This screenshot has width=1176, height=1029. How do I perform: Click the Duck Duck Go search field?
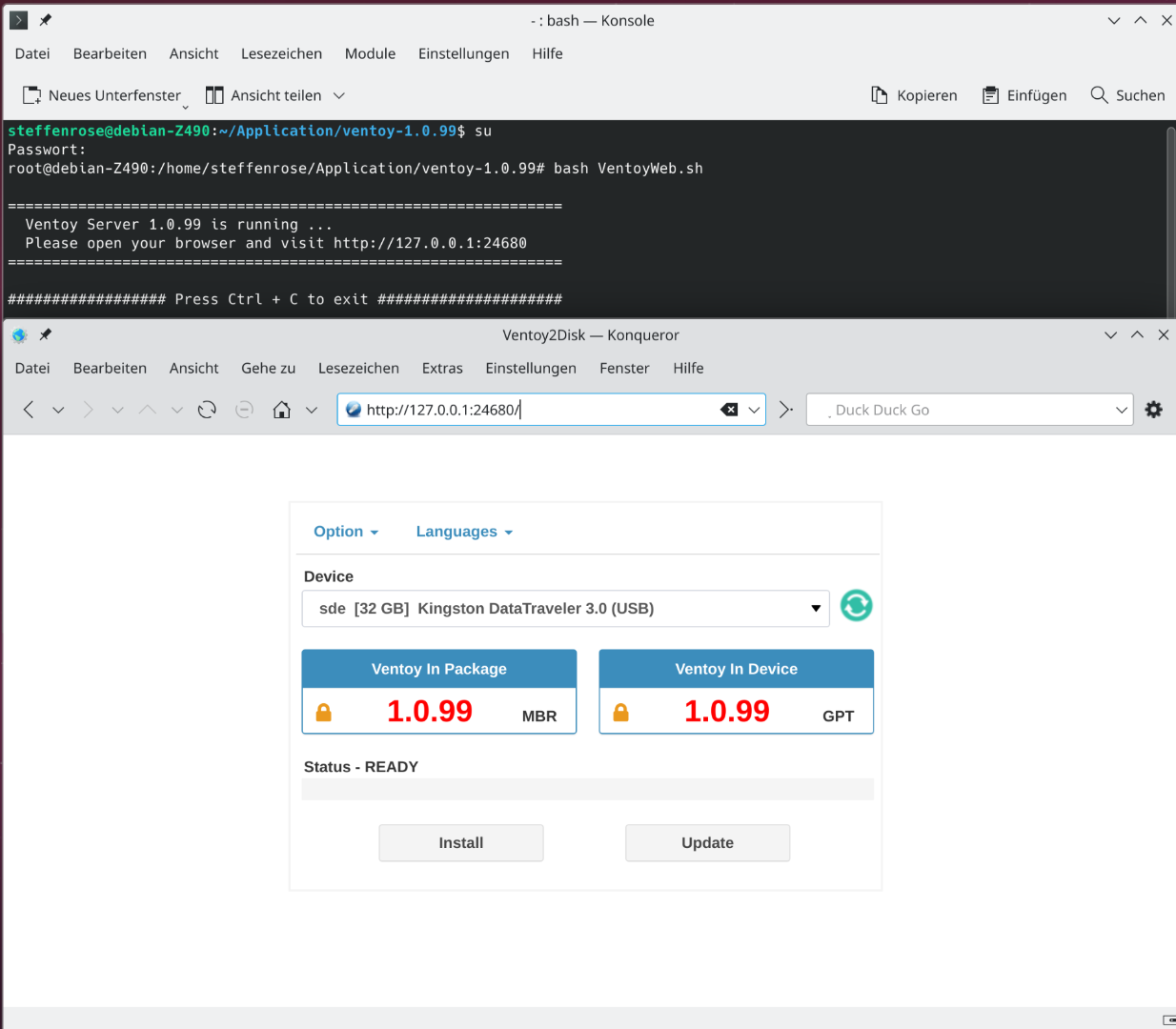(963, 410)
